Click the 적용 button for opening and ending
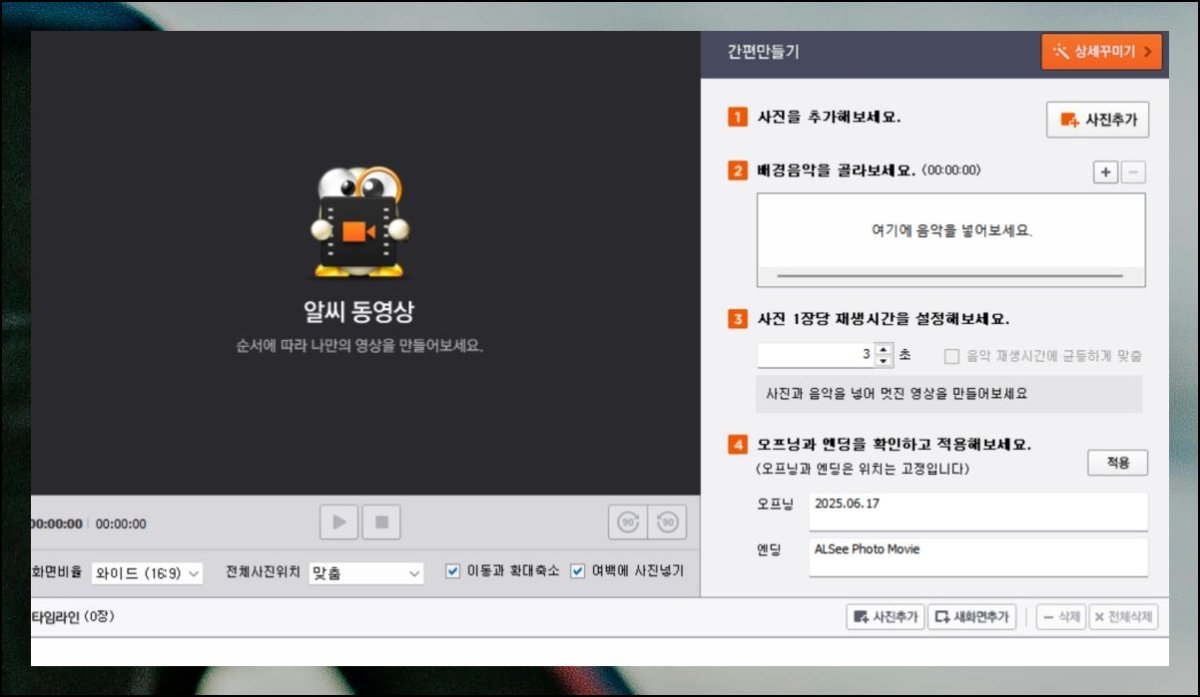Image resolution: width=1200 pixels, height=697 pixels. (1117, 463)
